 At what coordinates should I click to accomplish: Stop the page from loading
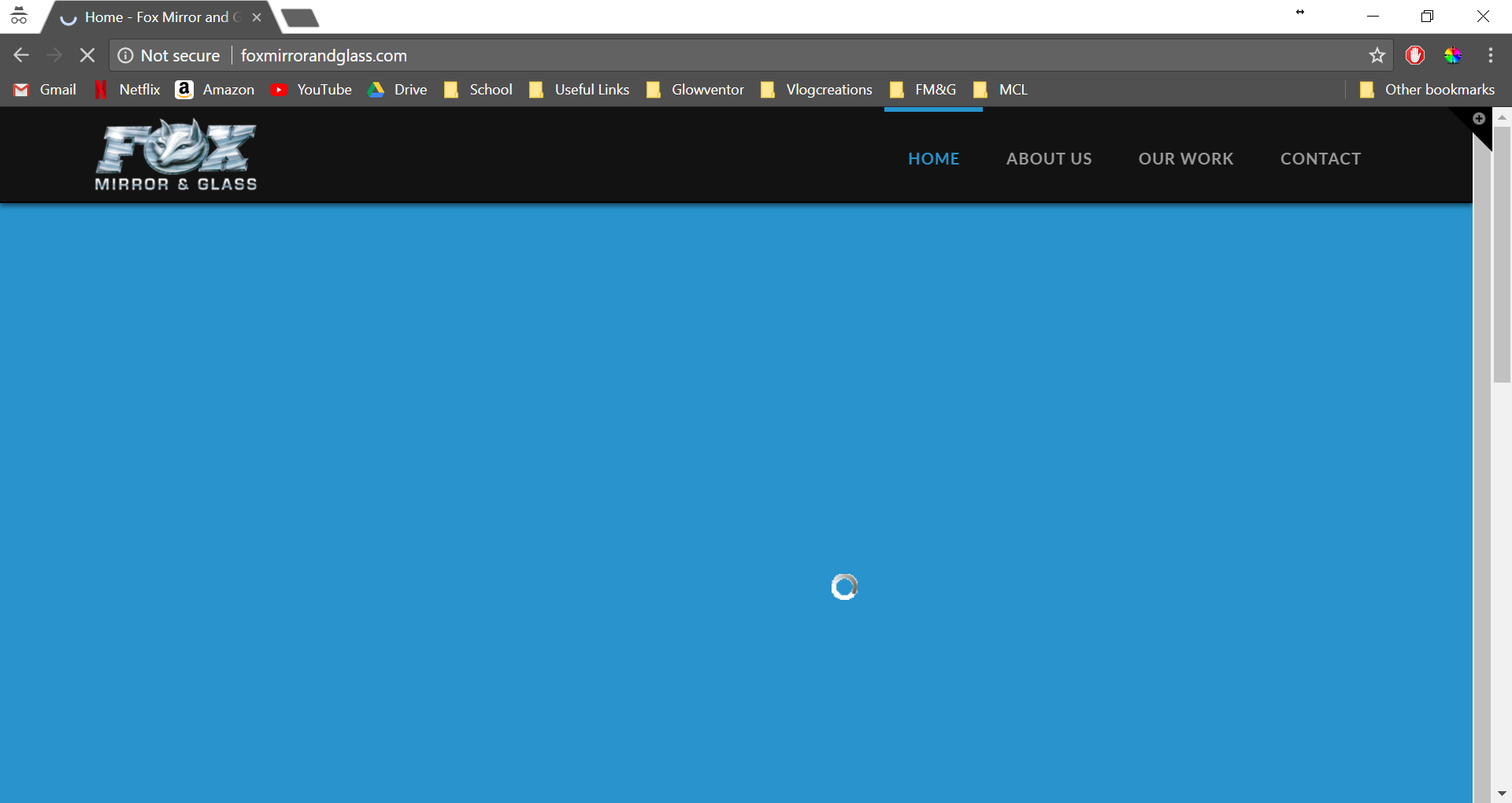87,55
